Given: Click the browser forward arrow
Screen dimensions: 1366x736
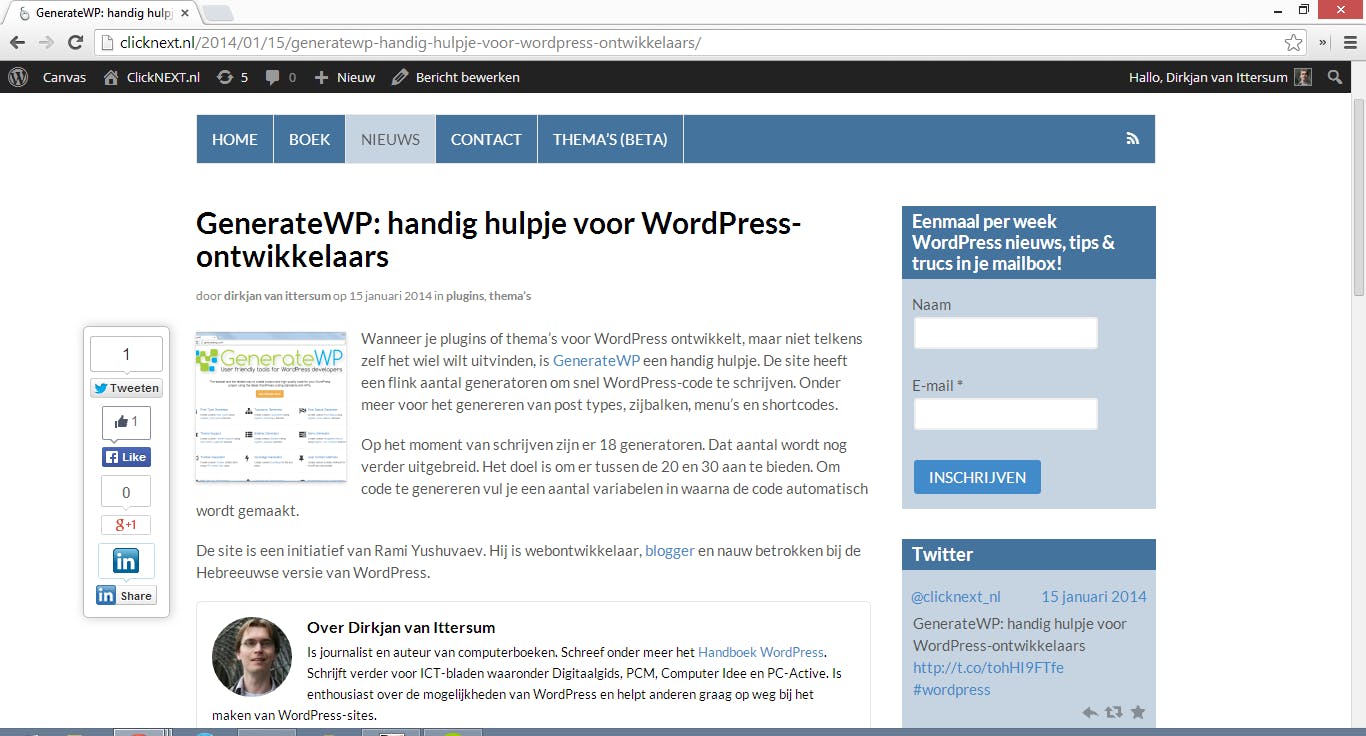Looking at the screenshot, I should tap(46, 42).
